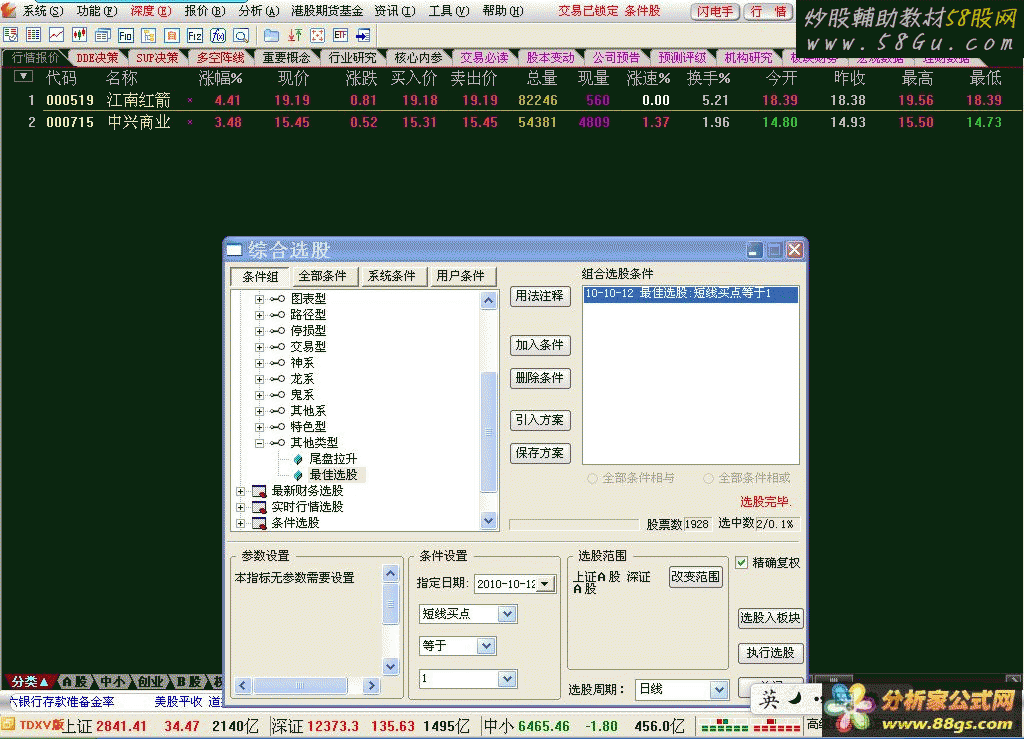Open the 指定日期 date dropdown
1024x739 pixels.
point(545,584)
